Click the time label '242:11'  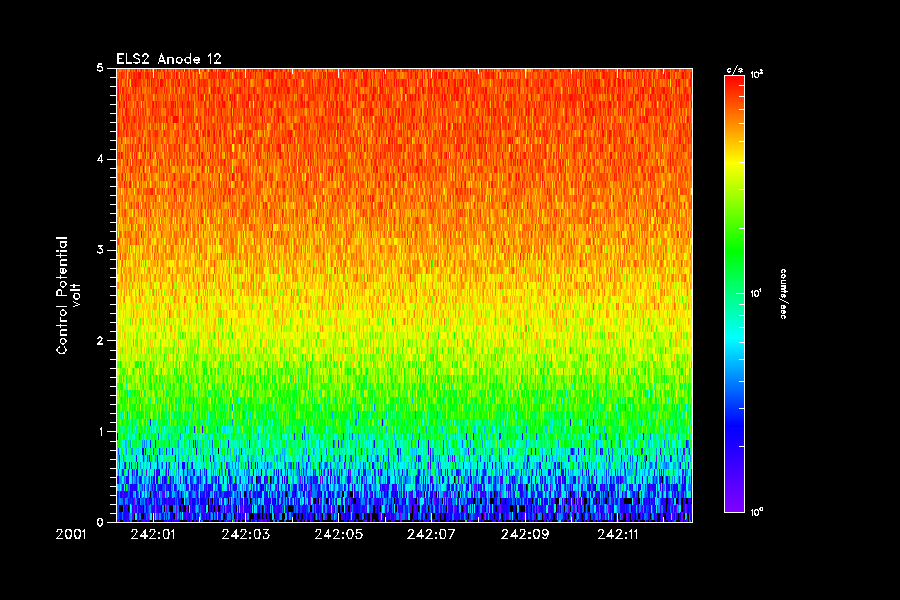click(x=618, y=535)
